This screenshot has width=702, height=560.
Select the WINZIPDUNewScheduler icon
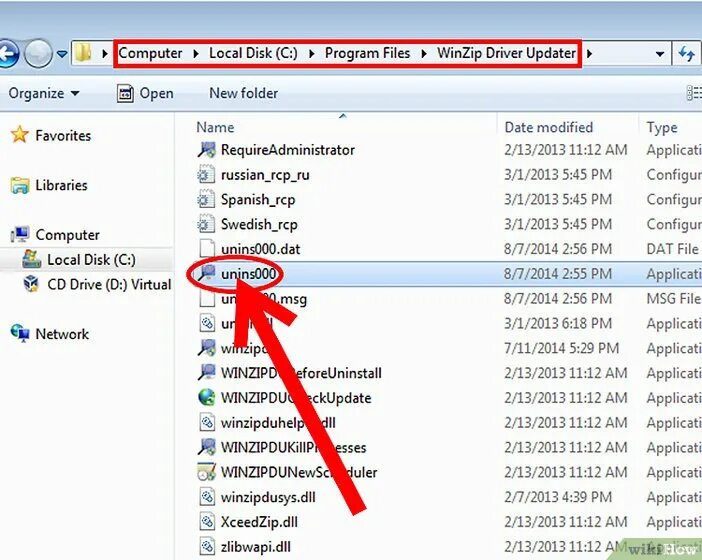tap(206, 472)
